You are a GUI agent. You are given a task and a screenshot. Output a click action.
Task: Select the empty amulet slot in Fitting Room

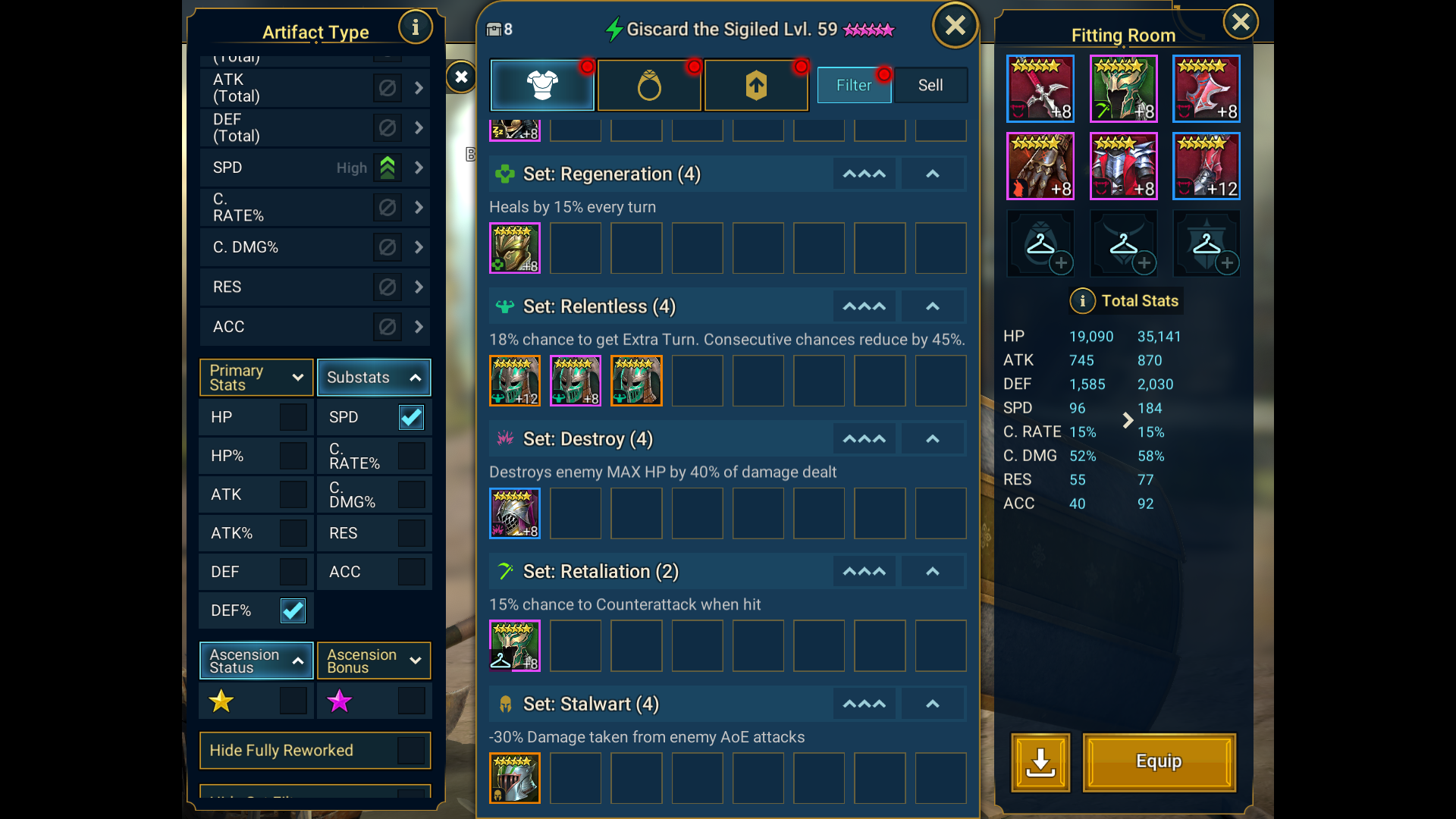coord(1123,243)
